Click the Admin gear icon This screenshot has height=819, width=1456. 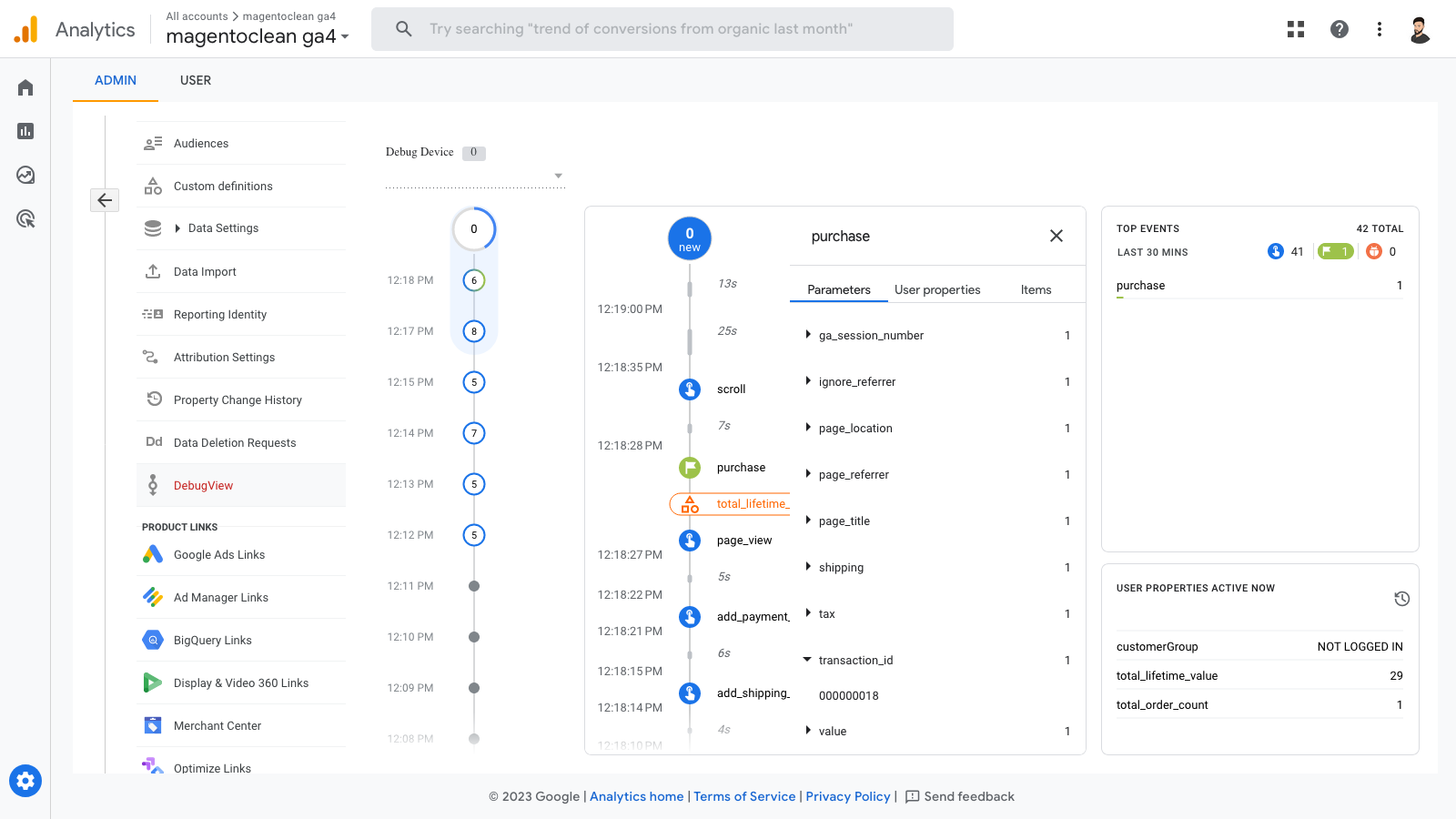tap(25, 781)
